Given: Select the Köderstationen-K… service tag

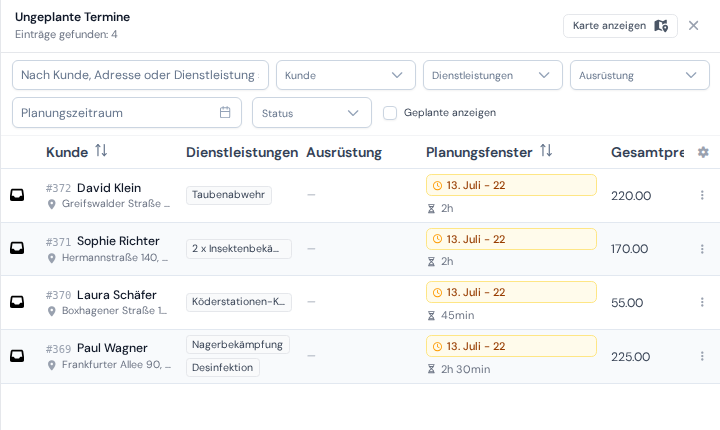Looking at the screenshot, I should pos(239,302).
